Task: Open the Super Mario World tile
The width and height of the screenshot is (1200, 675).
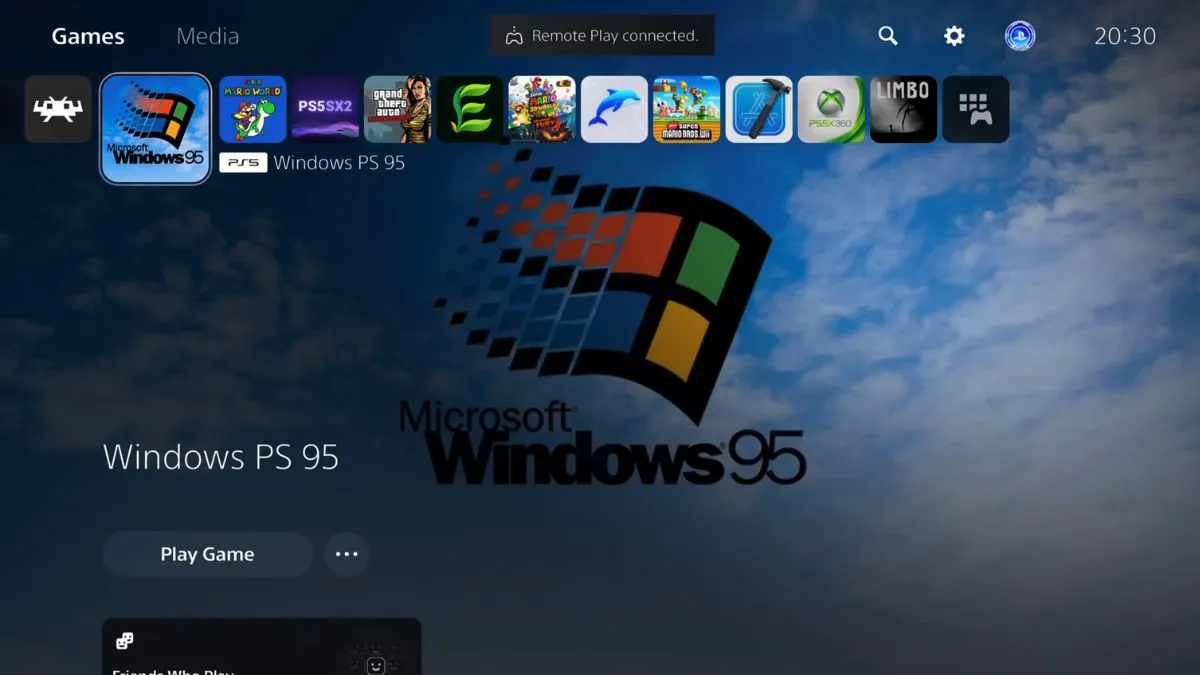Action: (x=253, y=109)
